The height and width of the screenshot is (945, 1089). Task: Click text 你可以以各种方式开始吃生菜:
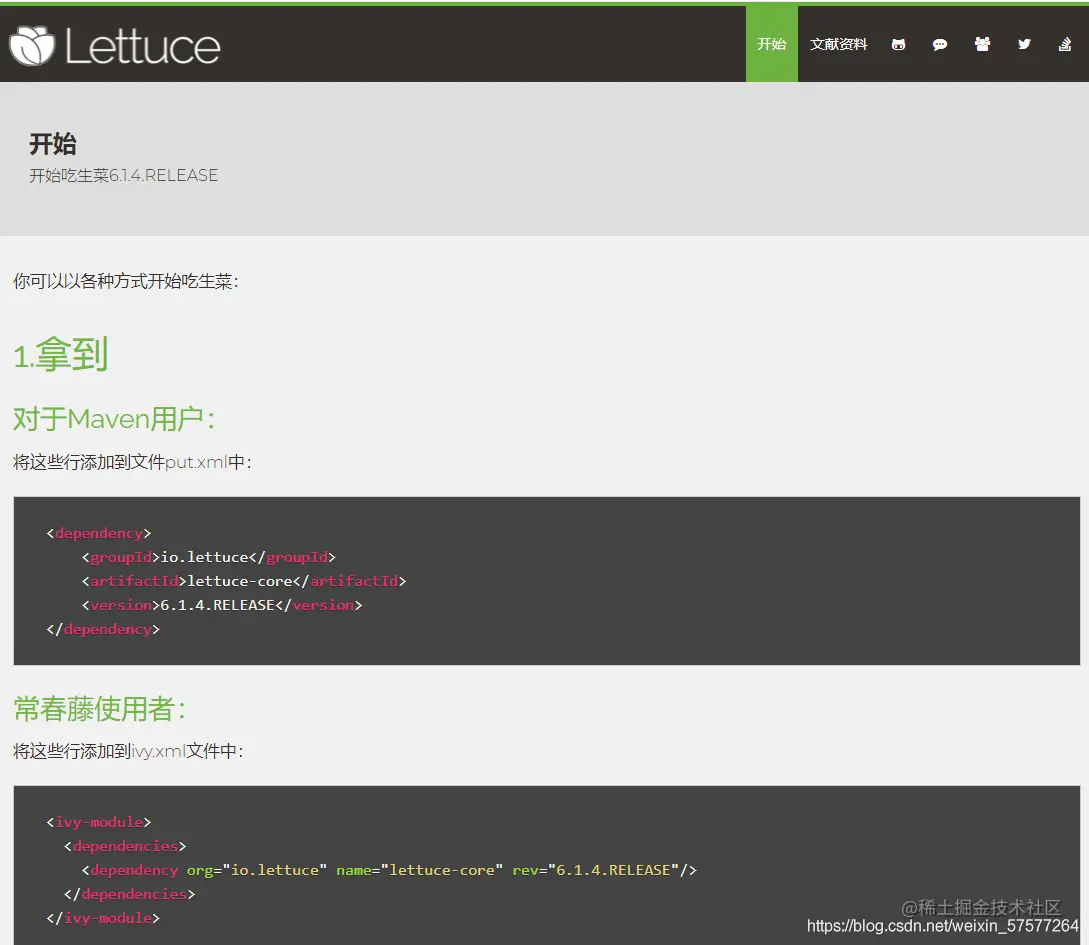[x=126, y=281]
